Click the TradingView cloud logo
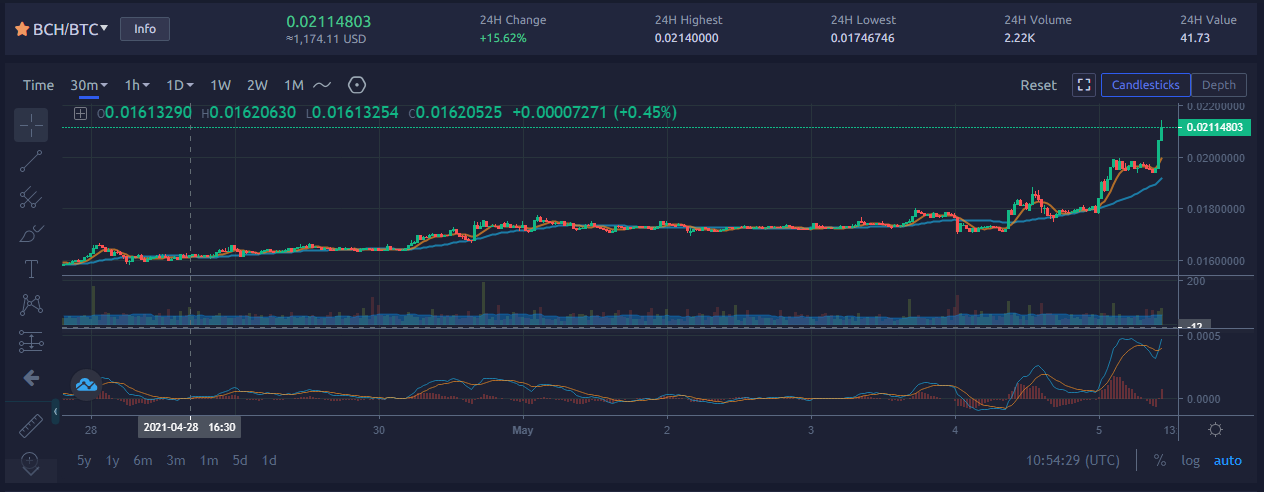The height and width of the screenshot is (492, 1264). tap(86, 384)
